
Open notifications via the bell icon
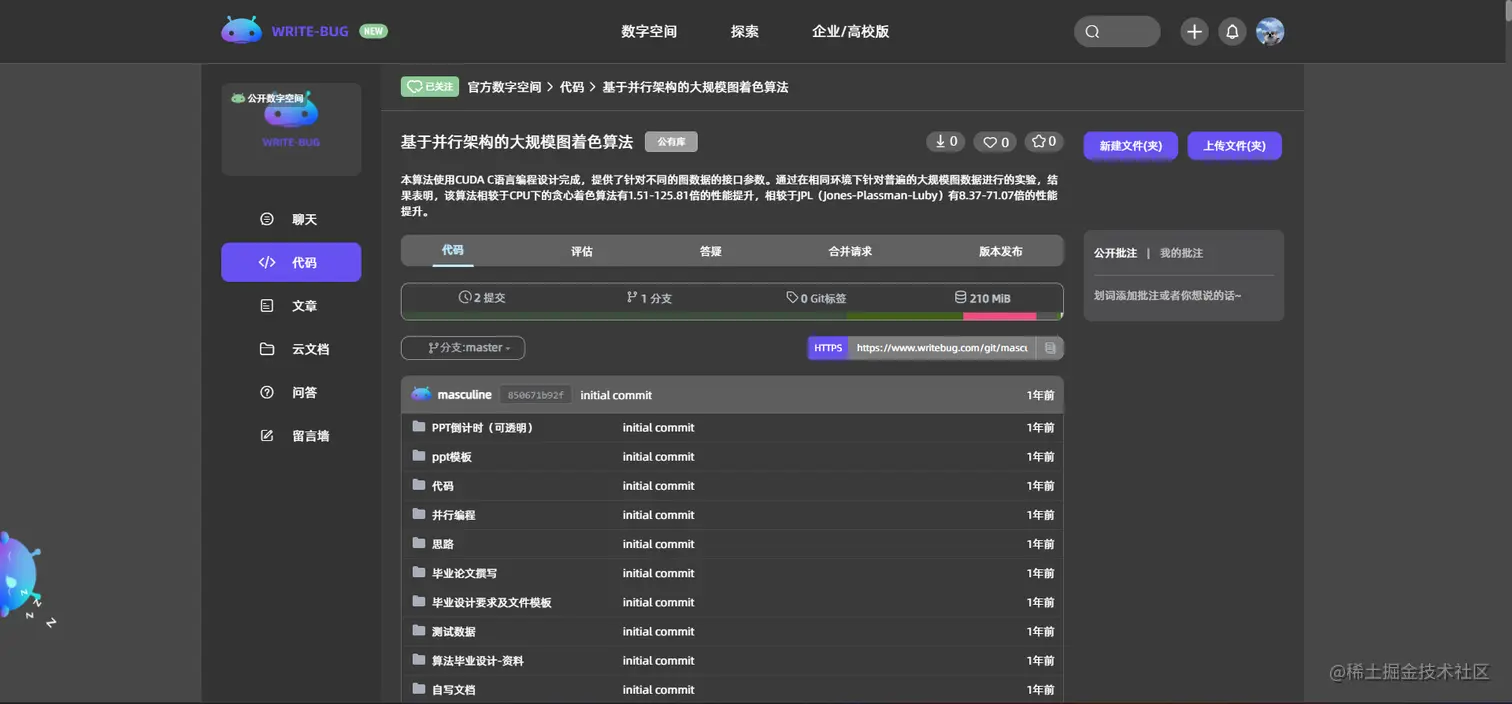pos(1232,31)
